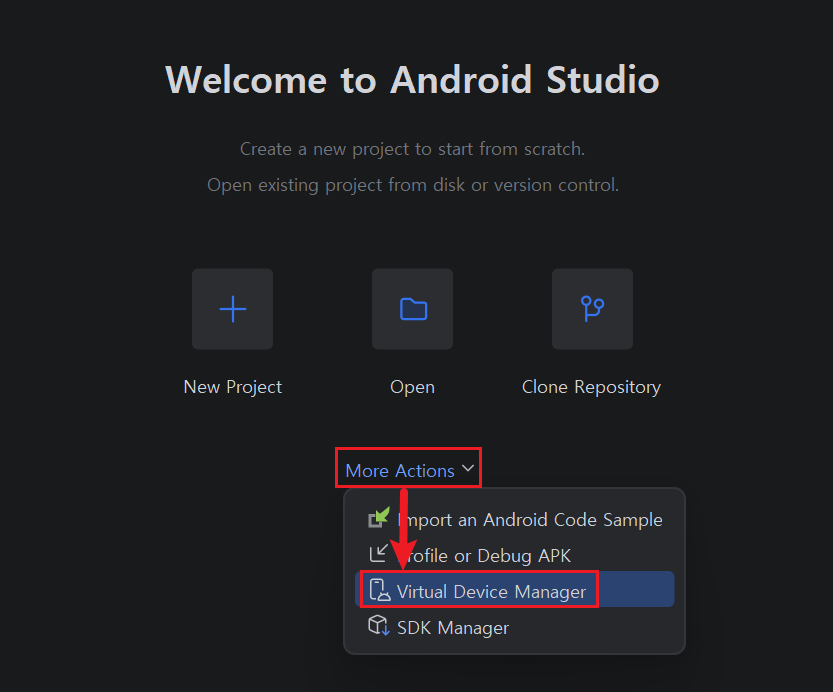Click the Import Android Code Sample icon

[x=379, y=518]
